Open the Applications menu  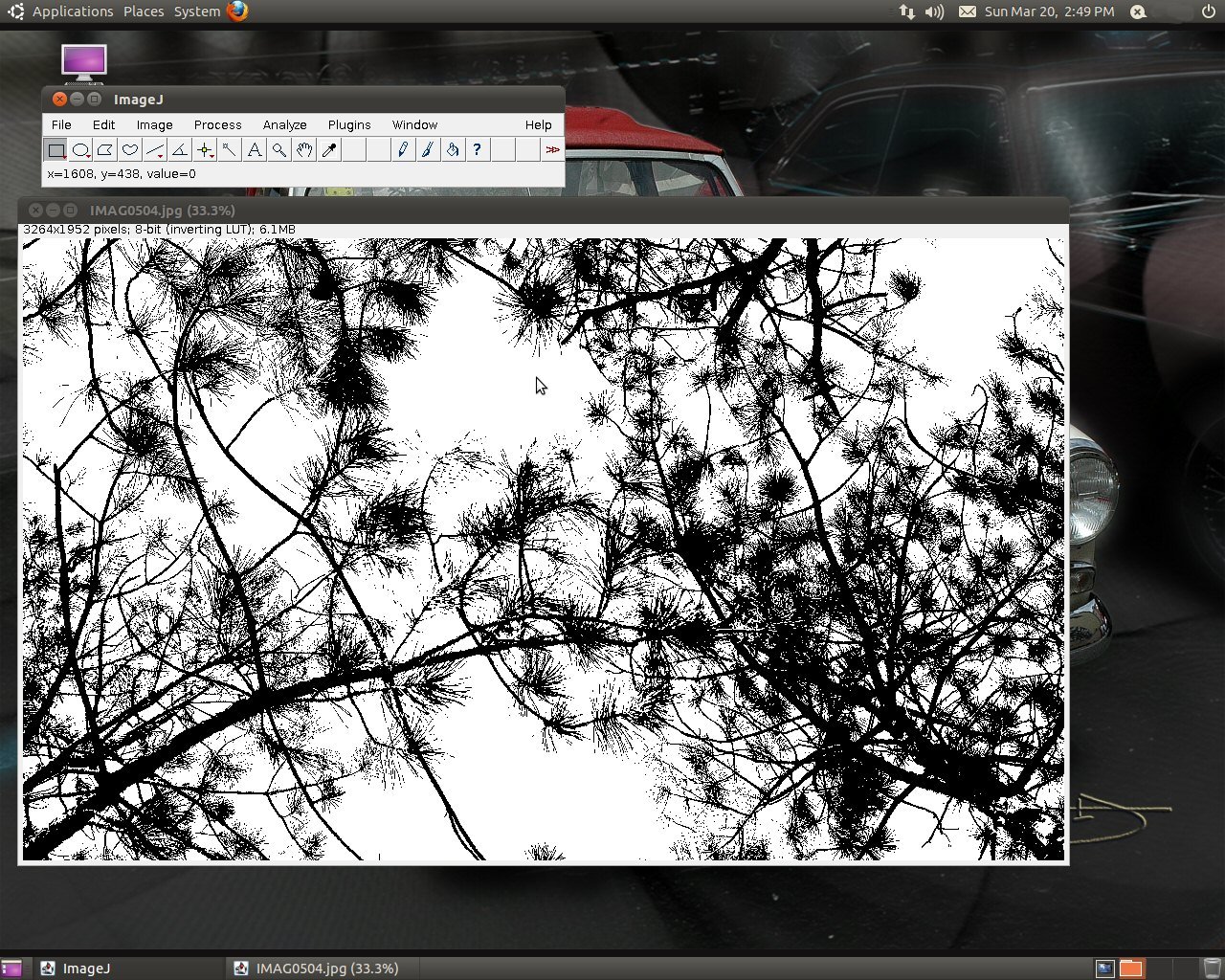pos(72,11)
